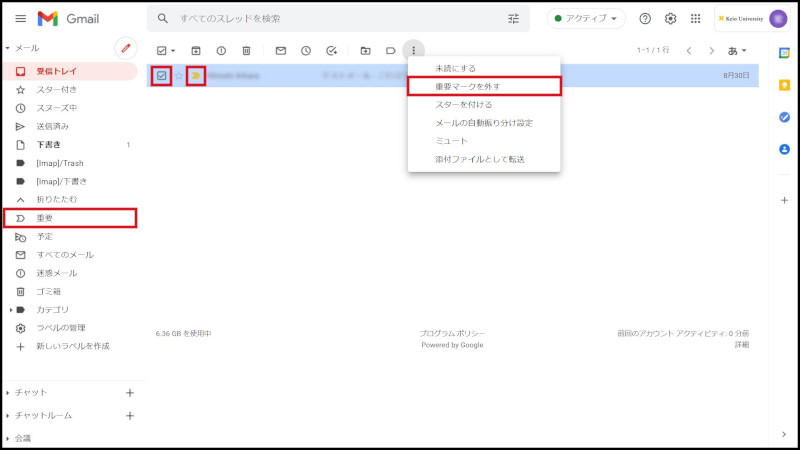Screen dimensions: 800x450
Task: Archive the selected email from the toolbar
Action: [196, 50]
